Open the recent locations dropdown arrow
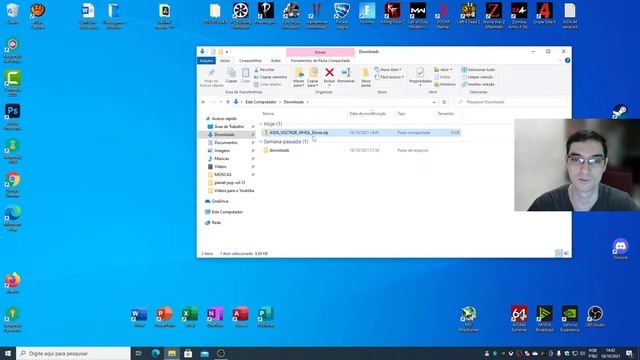Screen dimensions: 640x360 point(221,102)
